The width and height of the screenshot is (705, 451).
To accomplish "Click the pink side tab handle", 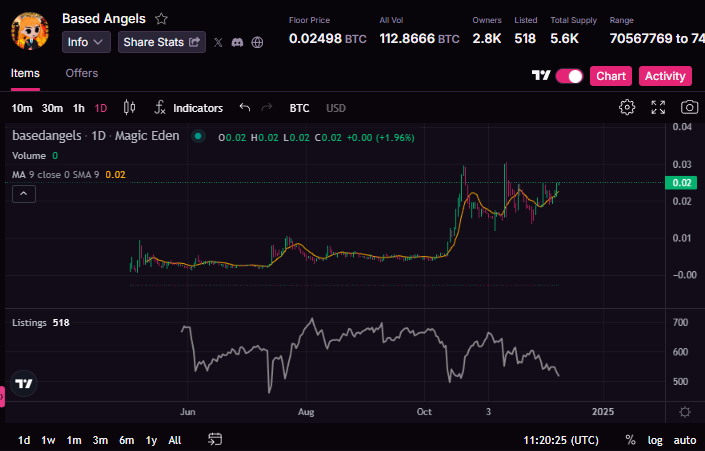I will pos(2,397).
